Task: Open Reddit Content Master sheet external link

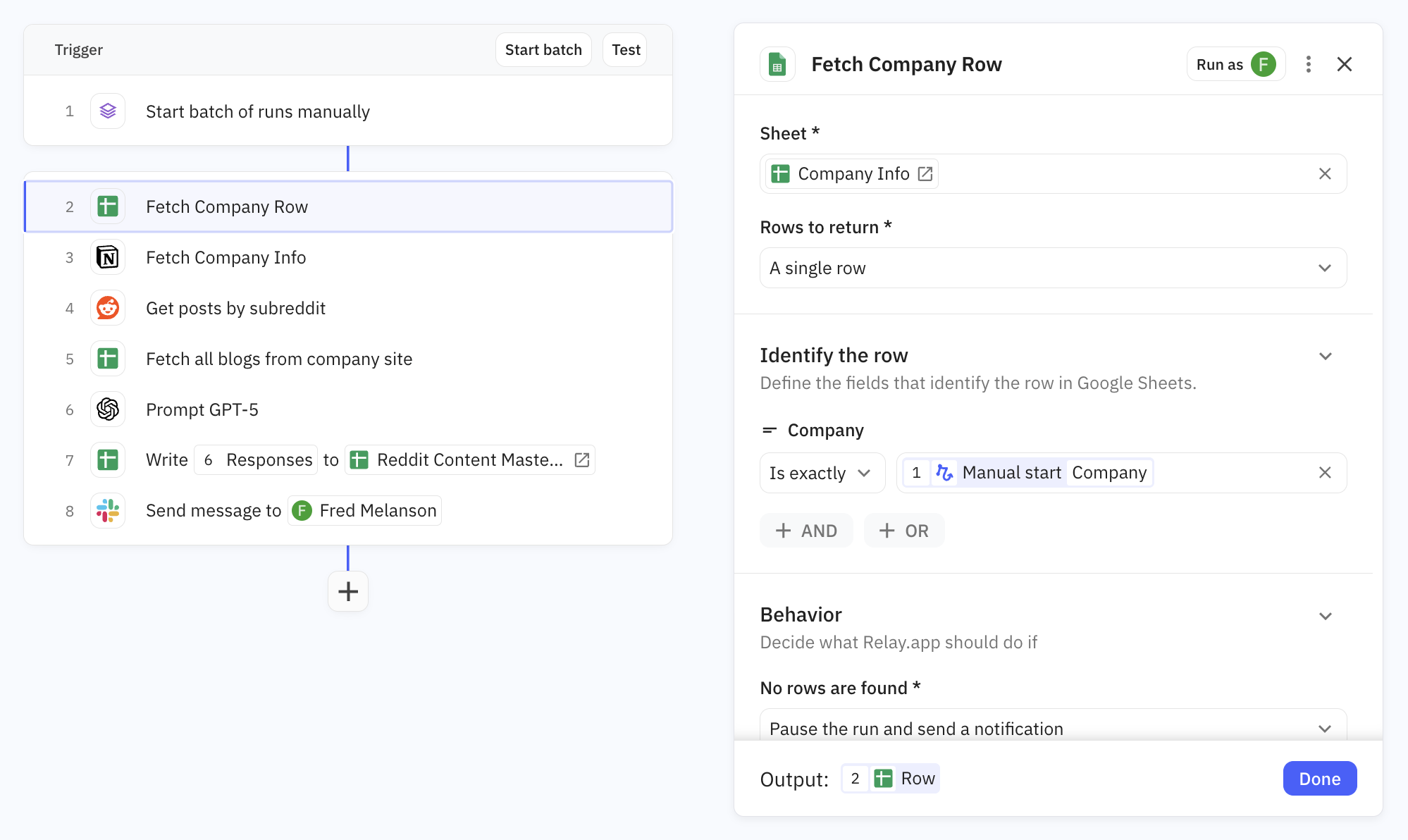Action: point(582,460)
